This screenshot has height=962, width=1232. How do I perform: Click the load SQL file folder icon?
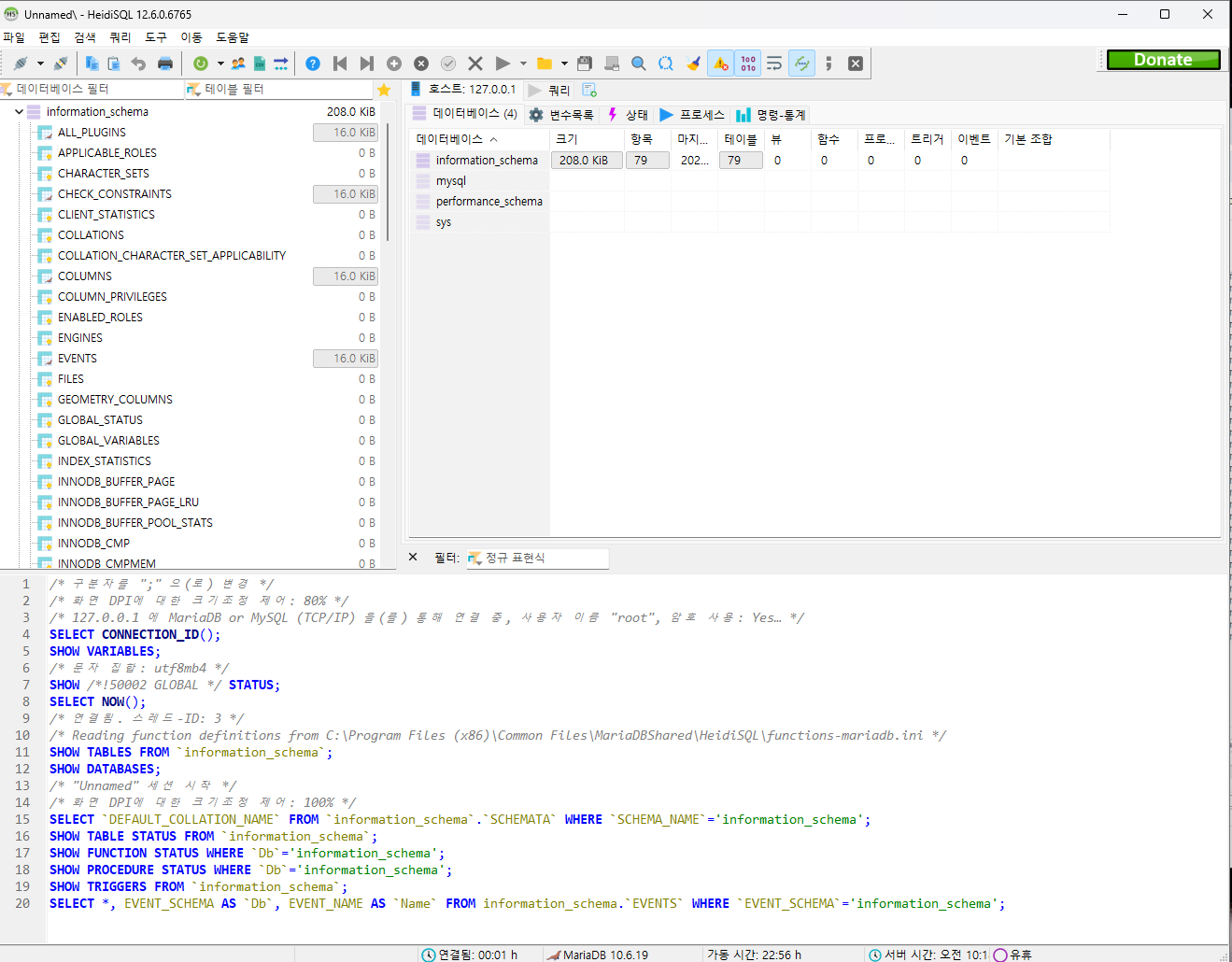(545, 64)
